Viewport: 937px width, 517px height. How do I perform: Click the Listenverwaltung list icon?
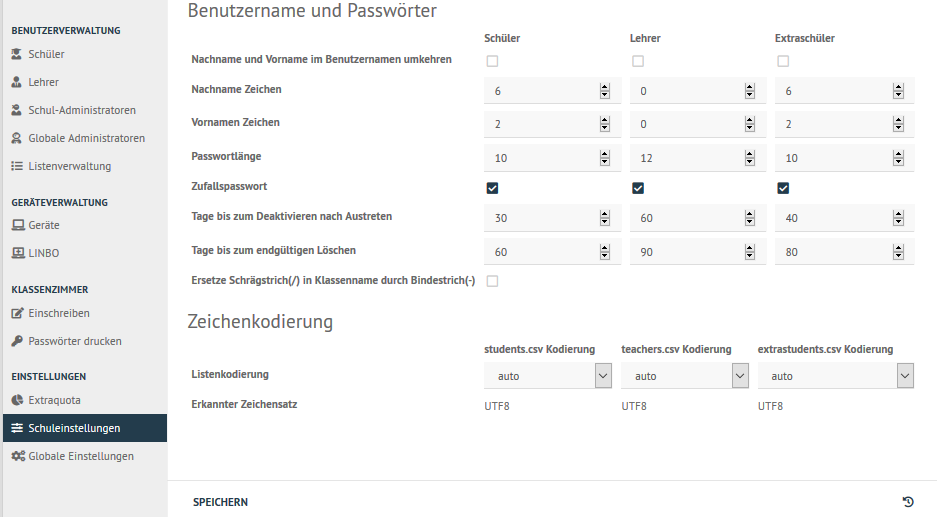[17, 166]
